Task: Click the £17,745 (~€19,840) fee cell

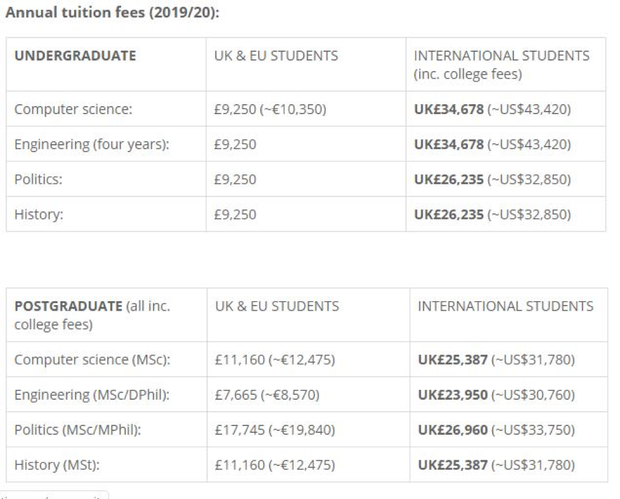Action: coord(275,430)
